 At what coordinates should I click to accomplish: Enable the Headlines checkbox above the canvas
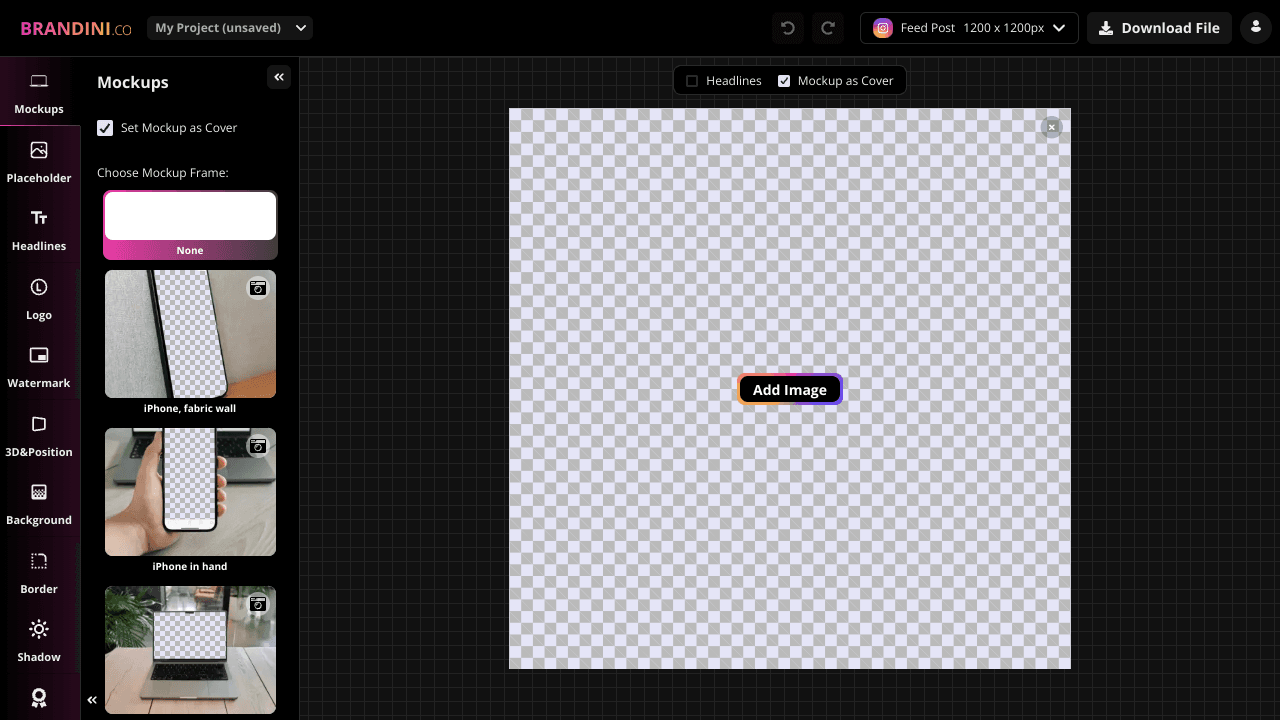coord(692,80)
